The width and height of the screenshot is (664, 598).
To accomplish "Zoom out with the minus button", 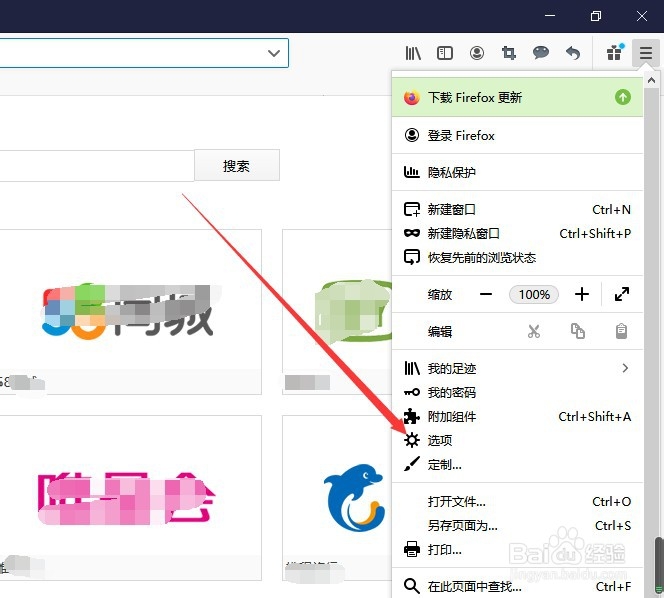I will (x=486, y=294).
